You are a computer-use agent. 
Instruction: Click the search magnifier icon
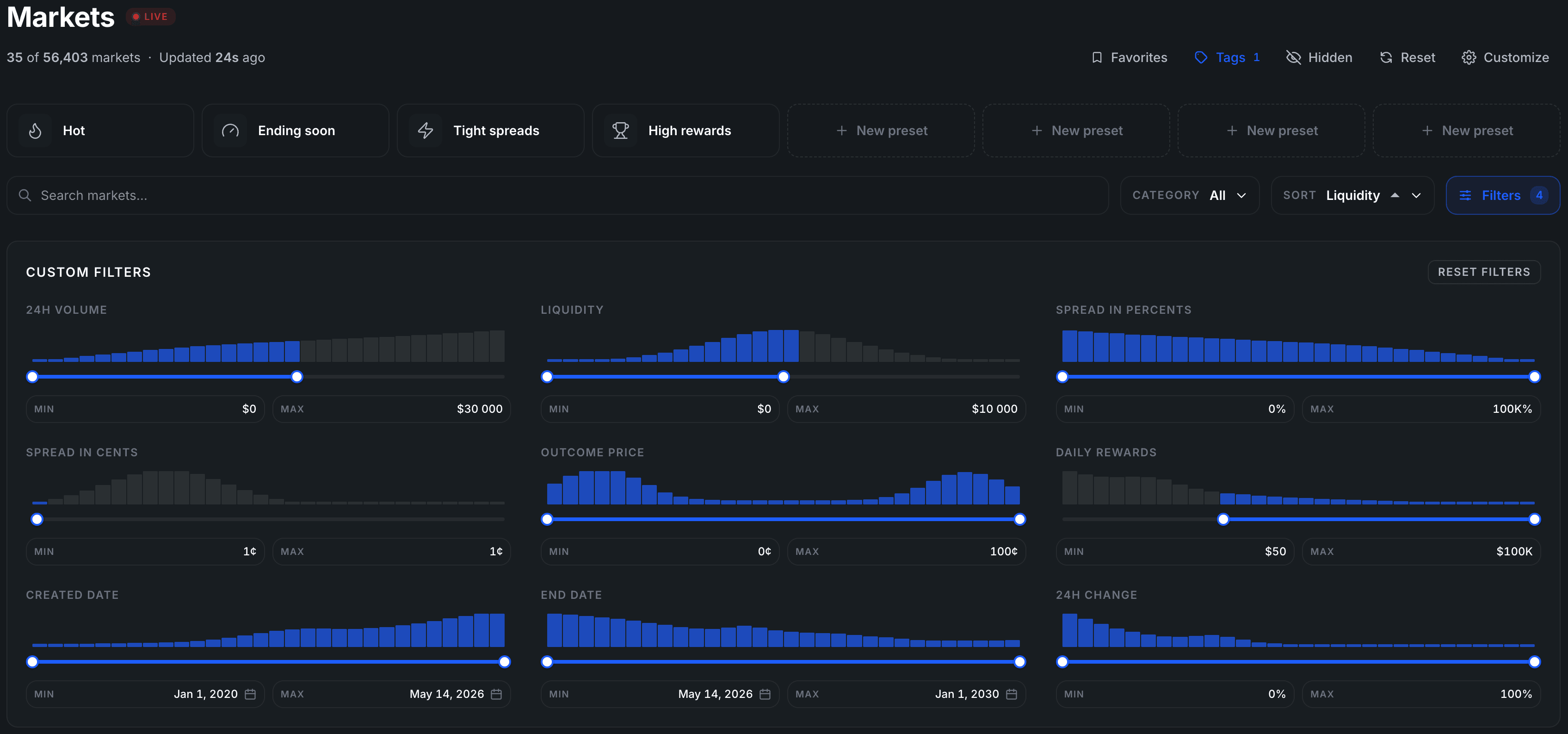(x=25, y=195)
